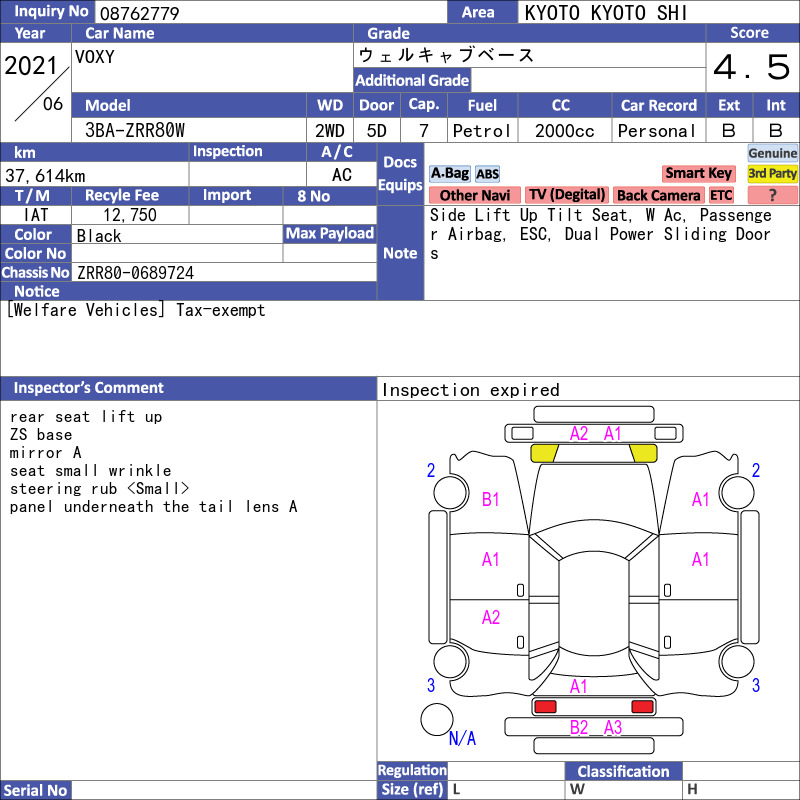This screenshot has width=800, height=800.
Task: Click the ETC equipment badge
Action: coord(721,195)
